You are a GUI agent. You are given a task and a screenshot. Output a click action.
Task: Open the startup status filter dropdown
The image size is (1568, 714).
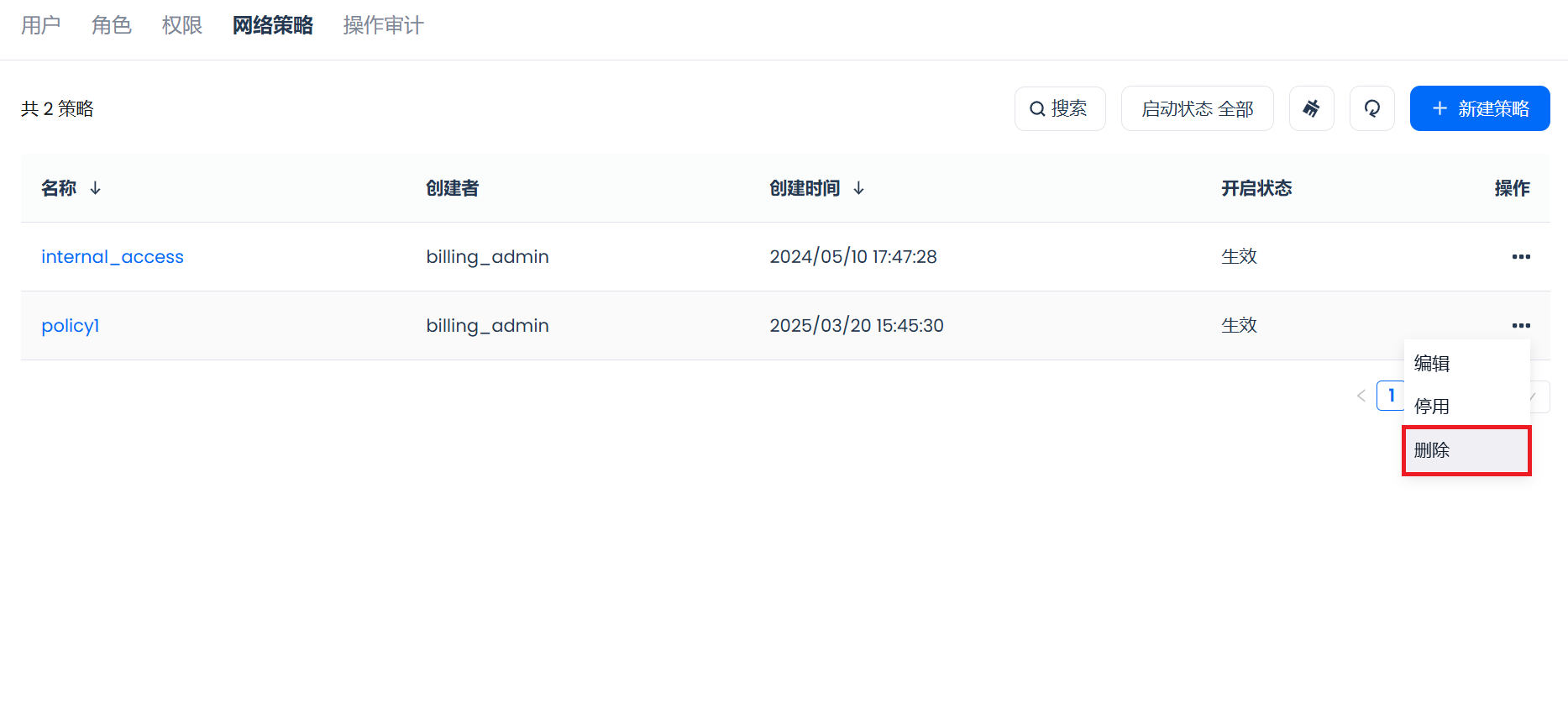pyautogui.click(x=1197, y=108)
